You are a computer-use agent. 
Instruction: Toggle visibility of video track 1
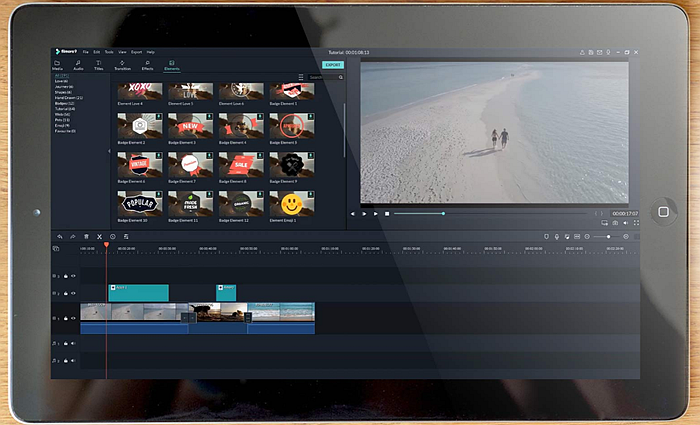point(73,318)
